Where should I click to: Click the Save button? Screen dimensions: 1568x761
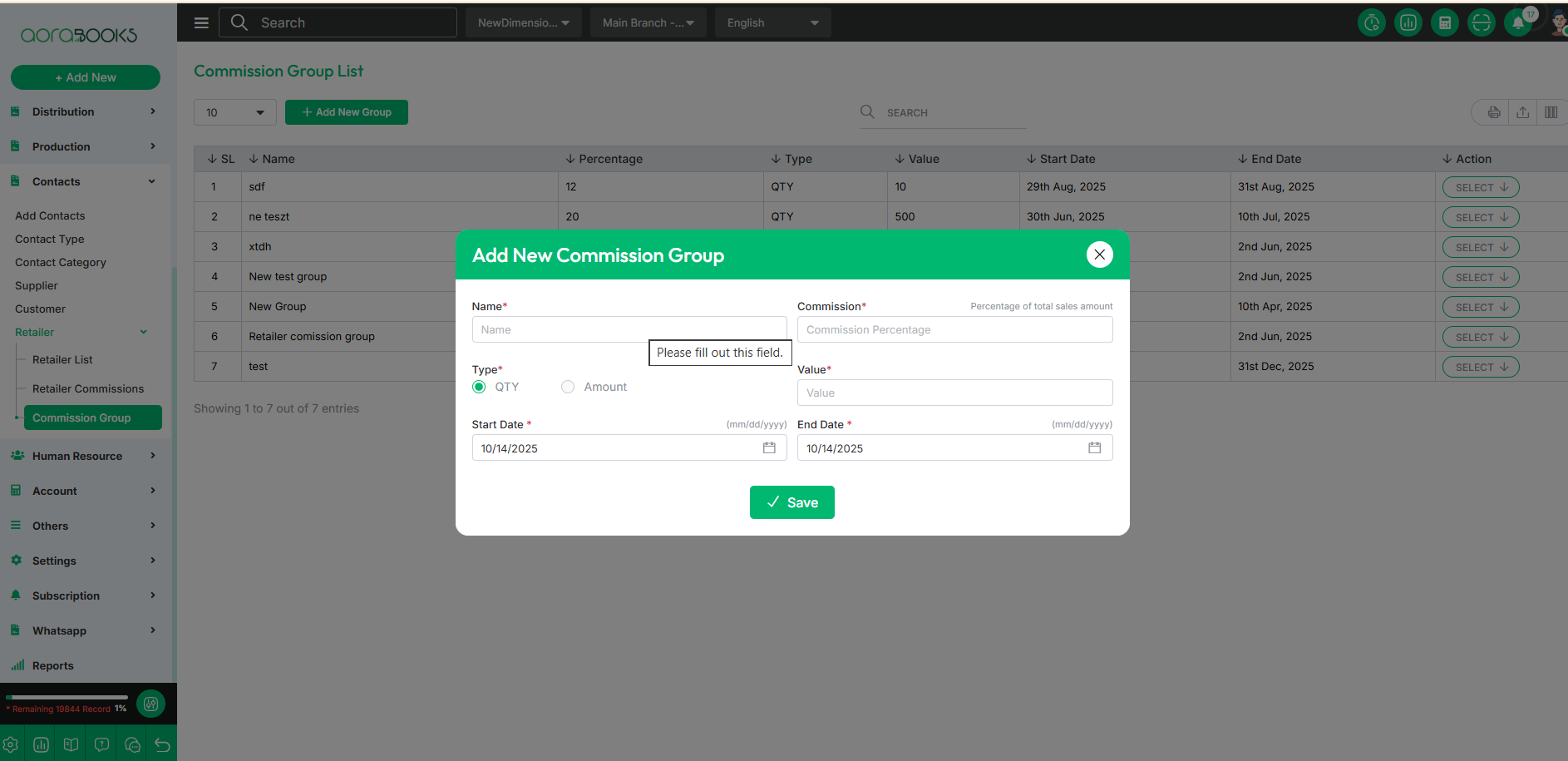[791, 502]
